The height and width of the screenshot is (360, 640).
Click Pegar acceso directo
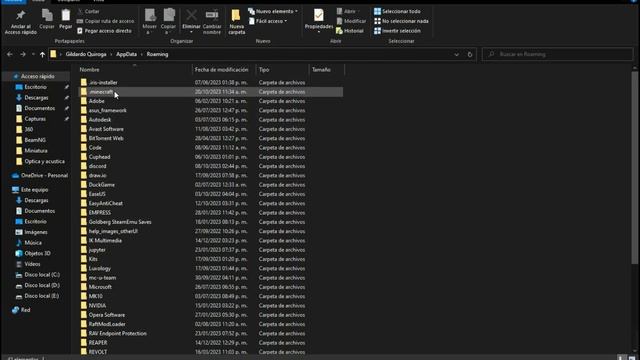click(x=104, y=31)
